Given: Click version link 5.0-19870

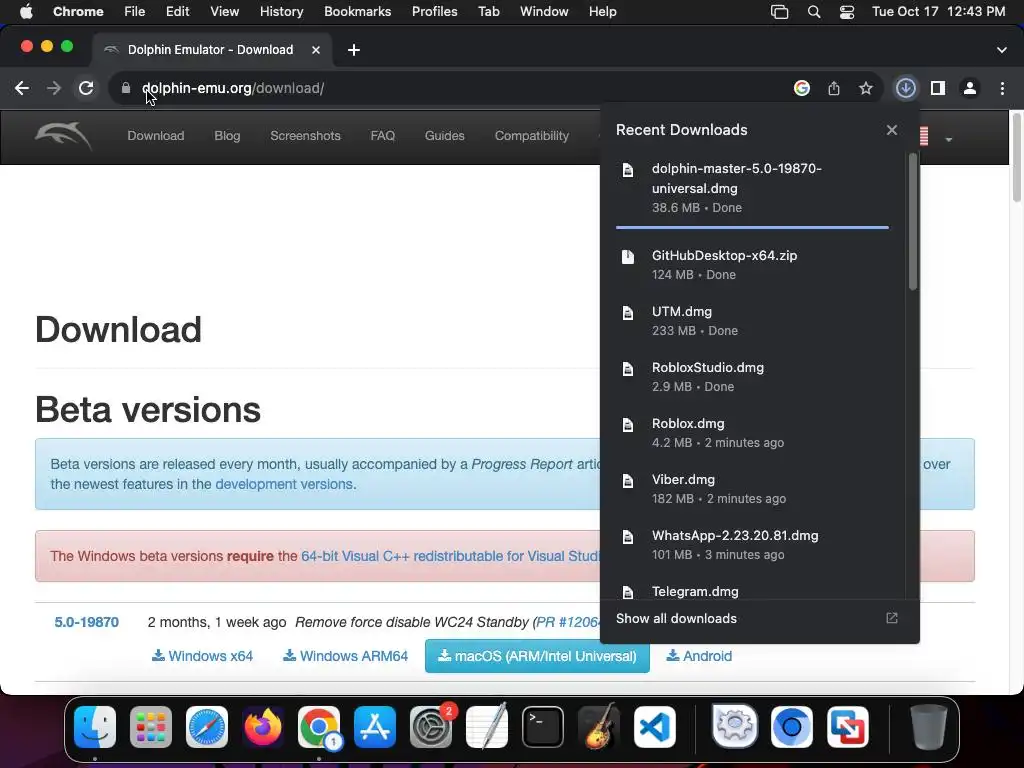Looking at the screenshot, I should coord(86,622).
